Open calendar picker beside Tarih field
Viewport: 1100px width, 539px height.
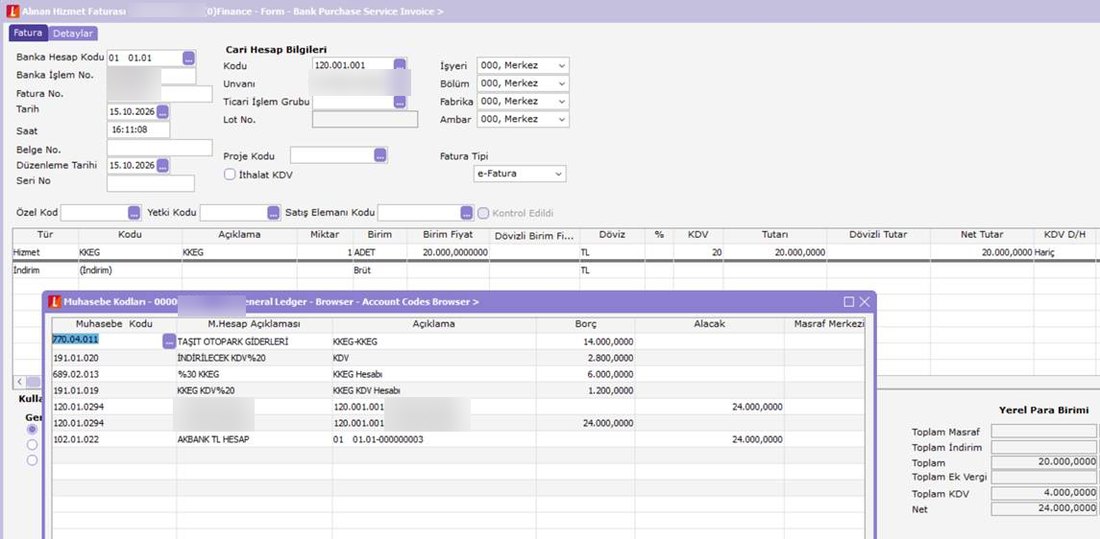[163, 112]
